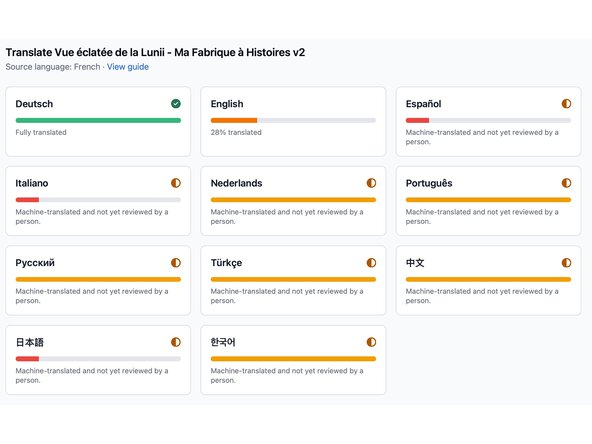592x444 pixels.
Task: Open the Deutsch translation
Action: pos(98,122)
